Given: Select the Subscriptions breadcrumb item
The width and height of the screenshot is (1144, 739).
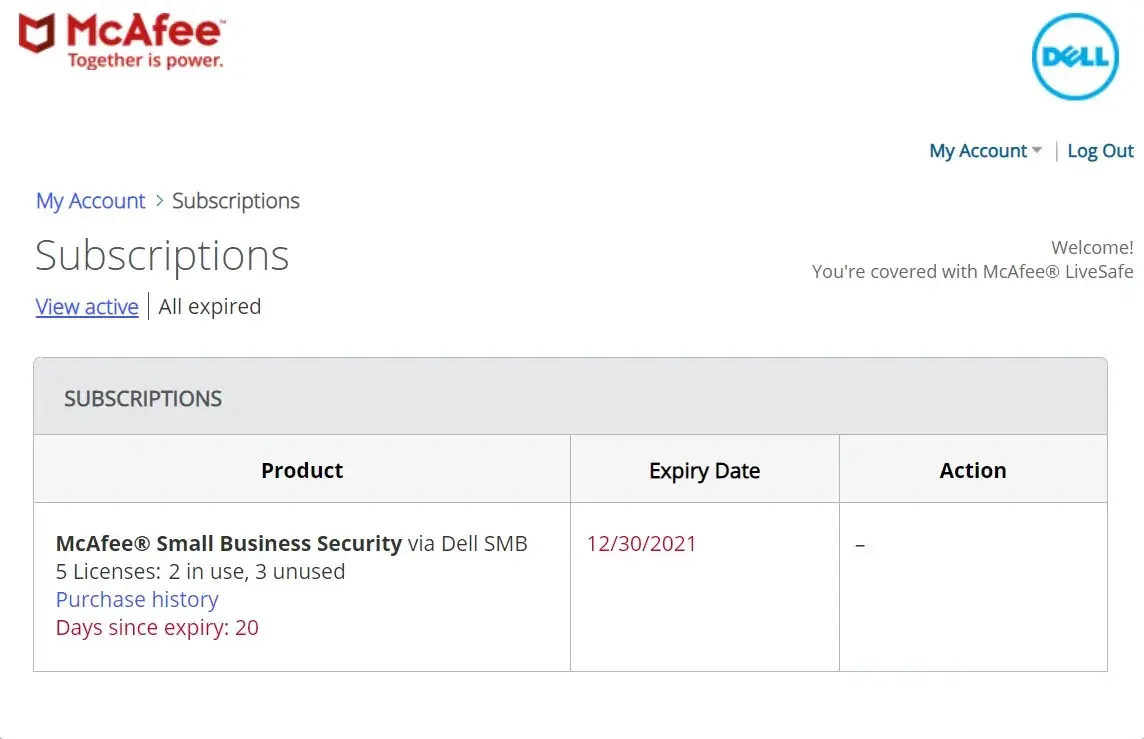Looking at the screenshot, I should pyautogui.click(x=235, y=201).
